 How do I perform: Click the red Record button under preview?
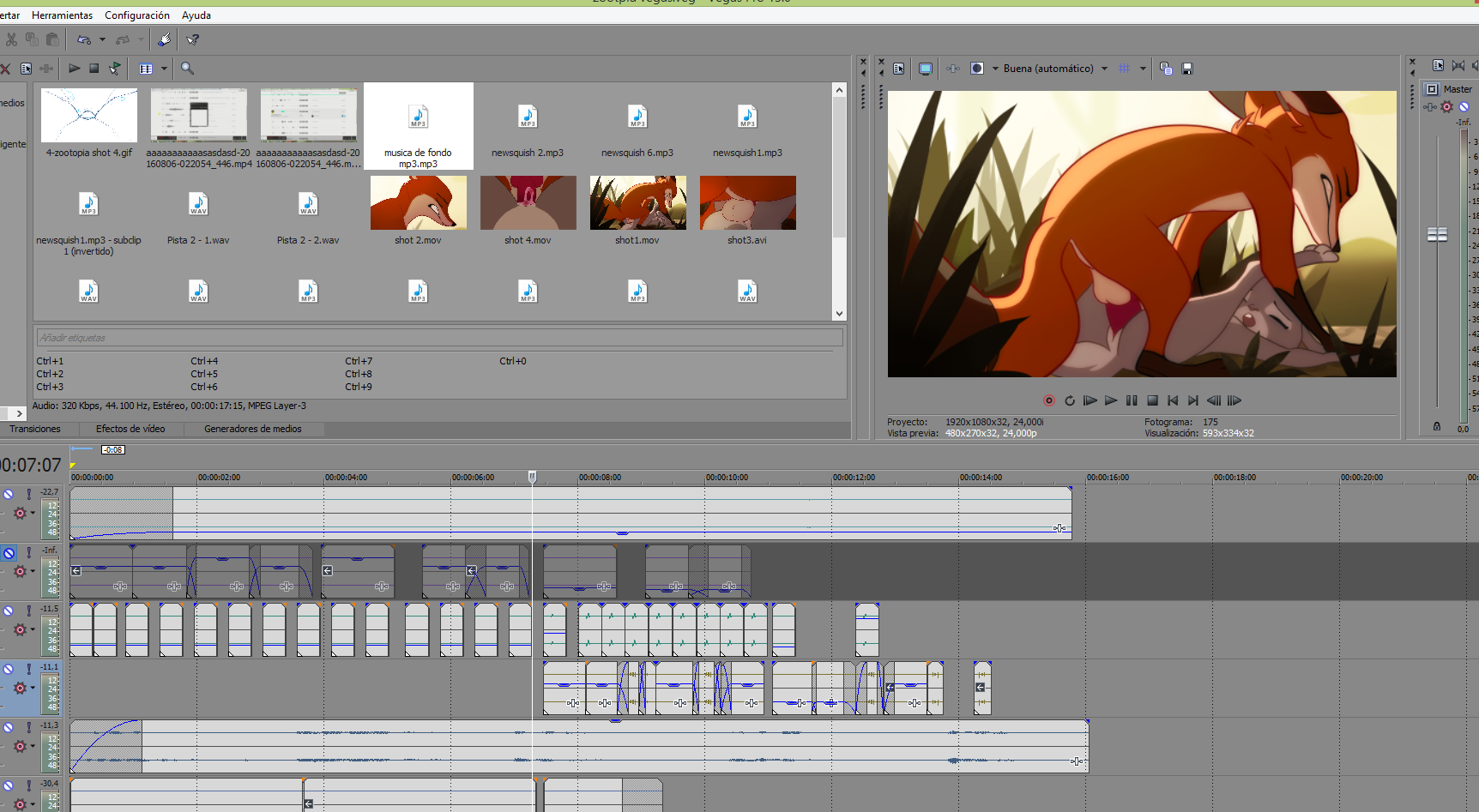coord(1049,400)
